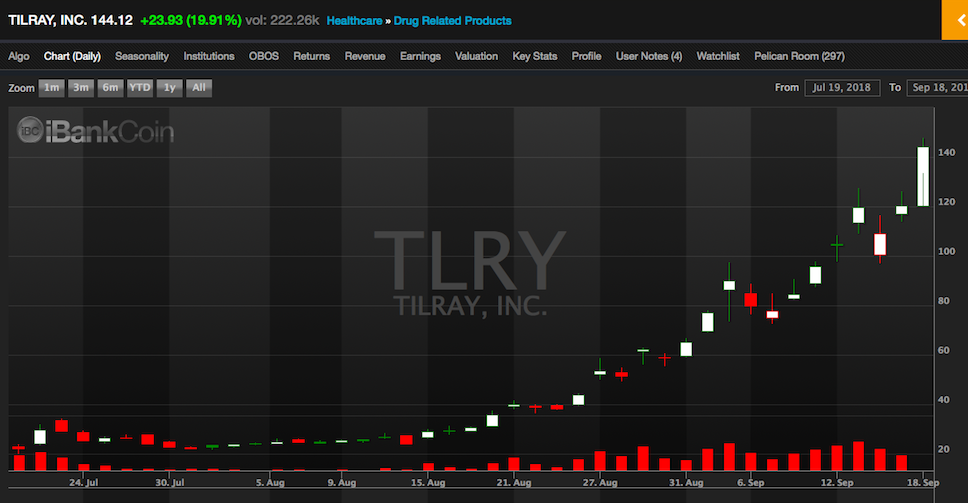Open the Profile tab
Screen dimensions: 968x503
[x=586, y=56]
